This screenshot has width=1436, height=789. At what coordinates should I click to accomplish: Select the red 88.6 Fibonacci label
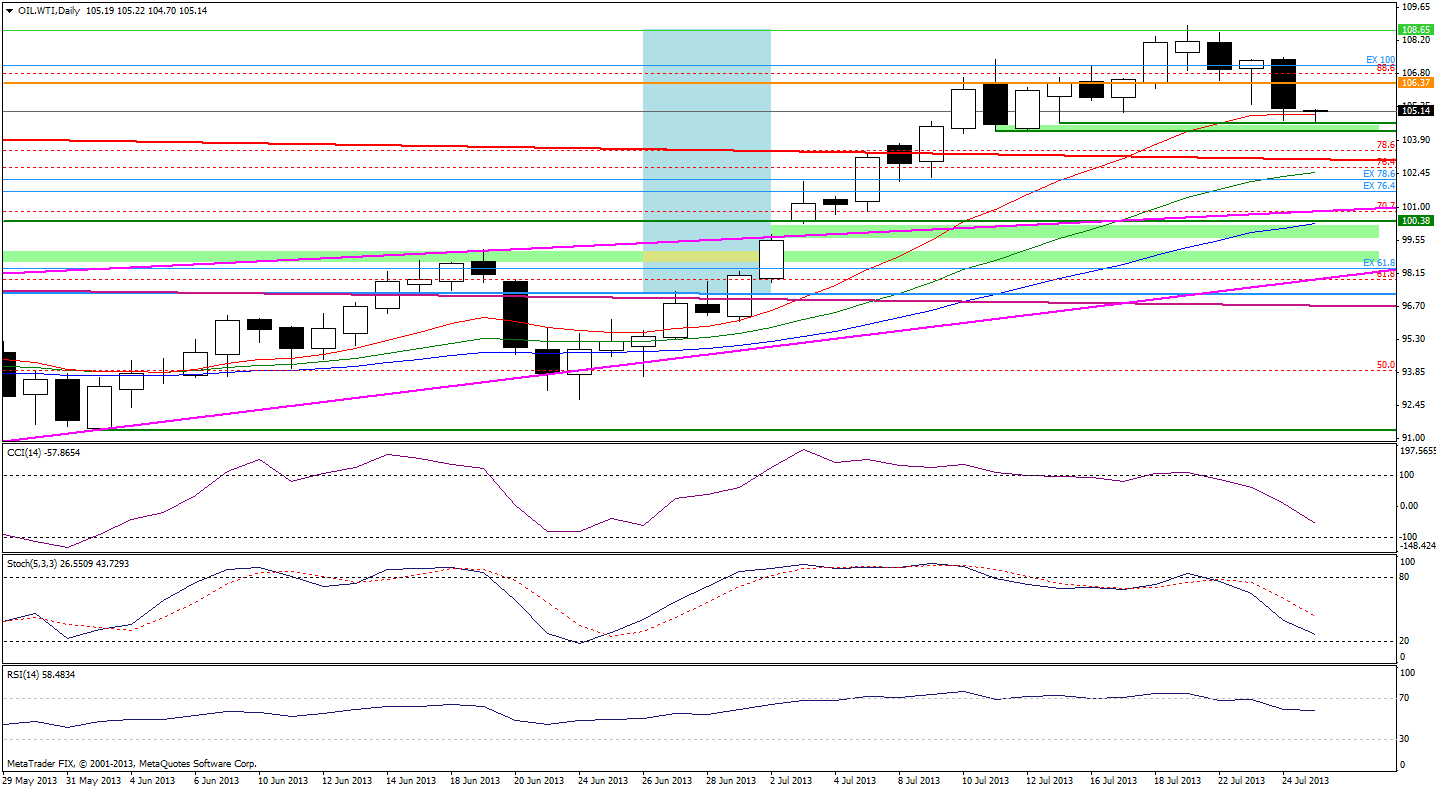tap(1386, 68)
